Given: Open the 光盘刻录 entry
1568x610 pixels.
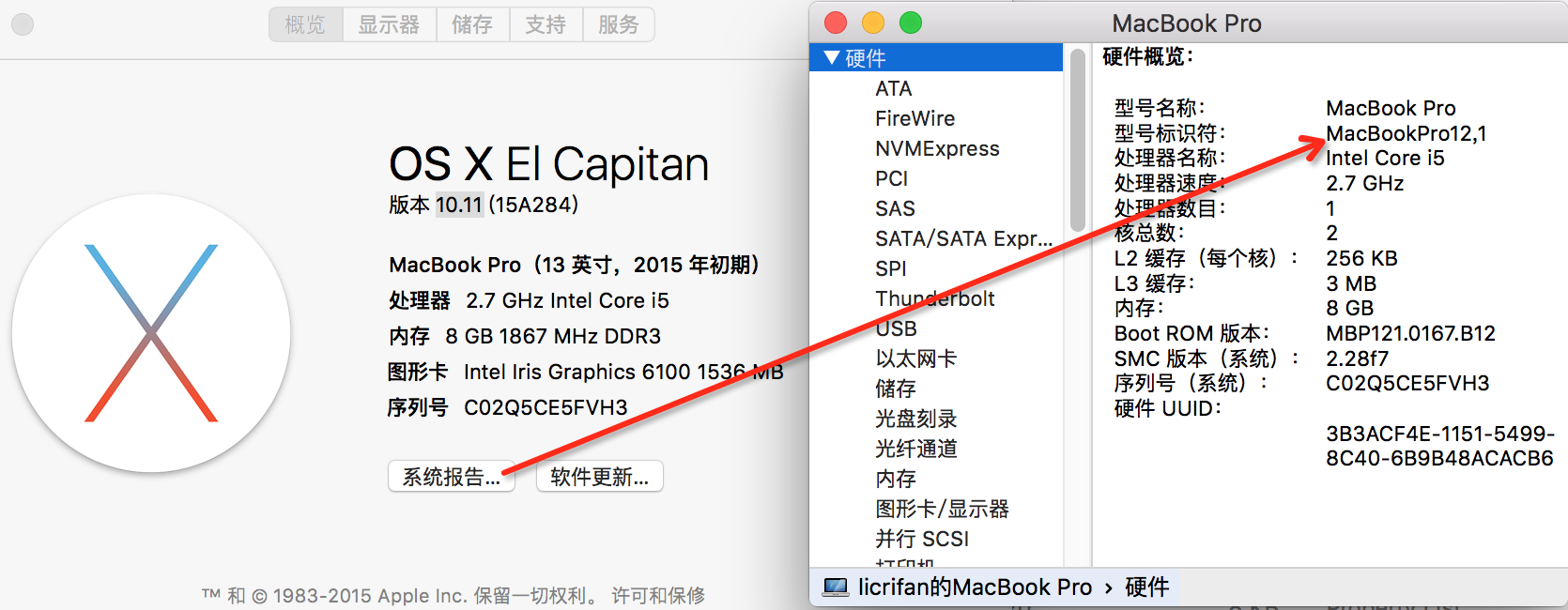Looking at the screenshot, I should (x=915, y=419).
